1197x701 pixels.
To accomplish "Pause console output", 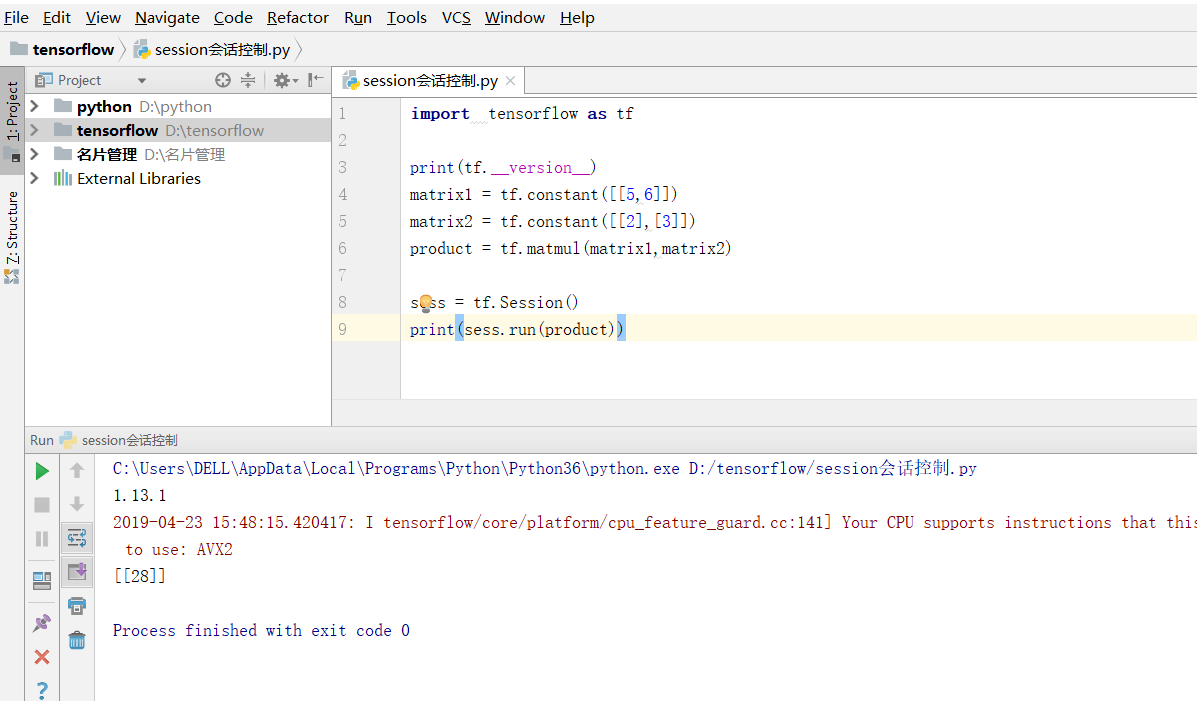I will pos(41,538).
